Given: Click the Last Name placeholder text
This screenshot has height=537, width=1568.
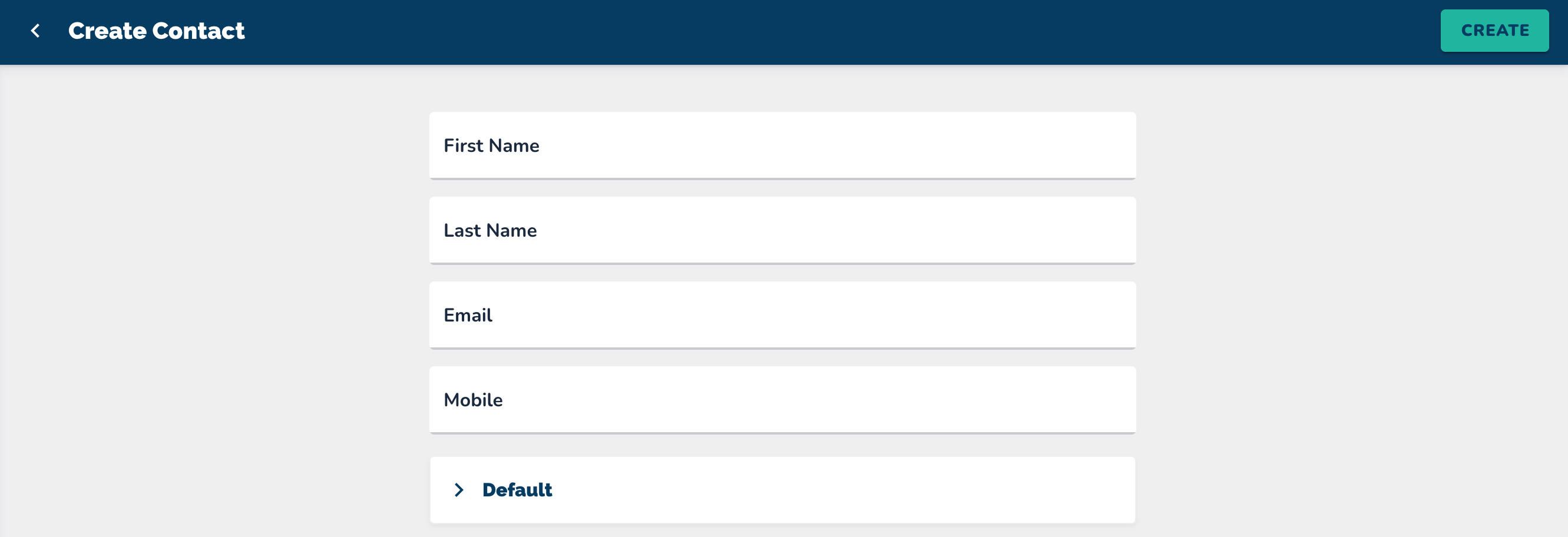Looking at the screenshot, I should click(490, 230).
